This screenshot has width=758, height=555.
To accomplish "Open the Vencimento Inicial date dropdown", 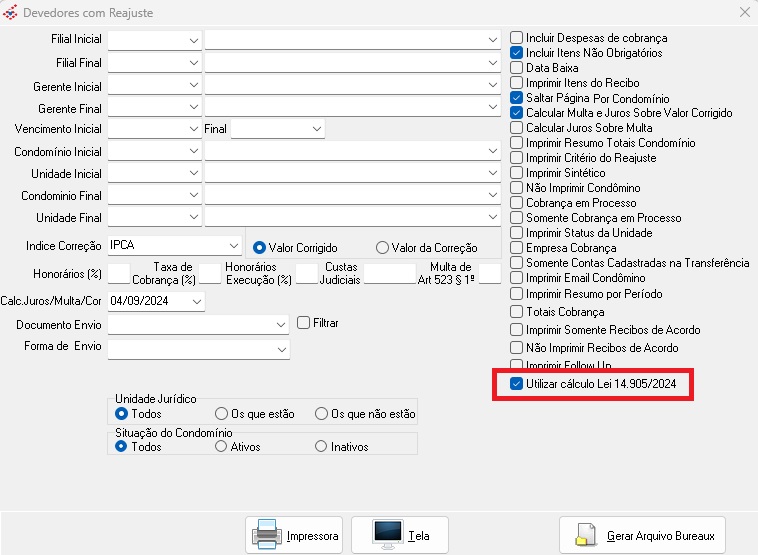I will click(x=193, y=129).
